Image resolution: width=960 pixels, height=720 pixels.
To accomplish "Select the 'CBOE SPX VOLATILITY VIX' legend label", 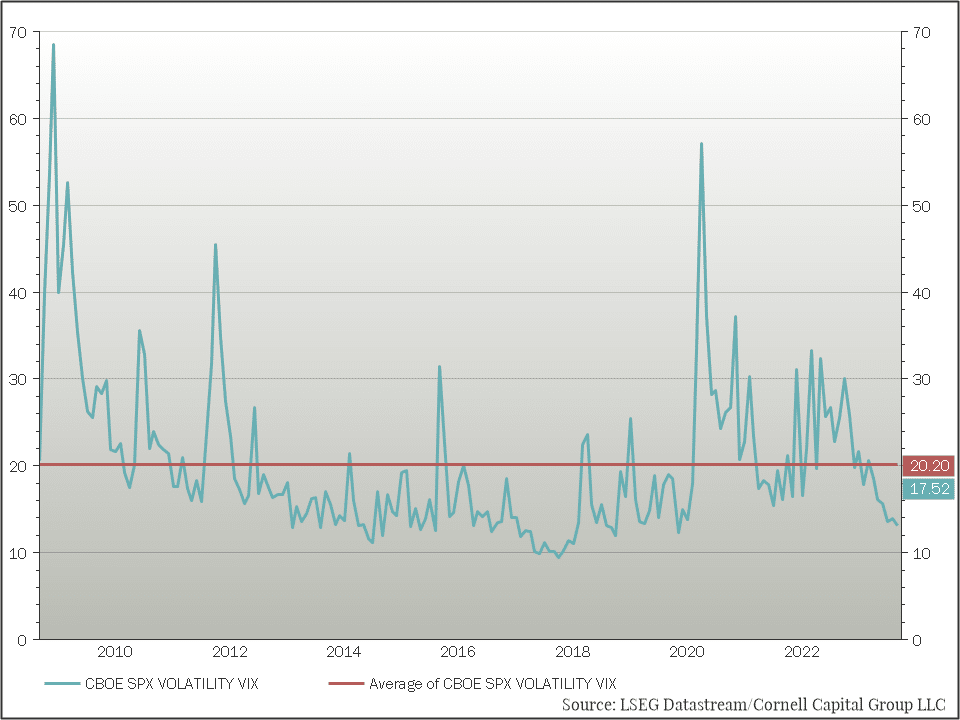I will [173, 684].
